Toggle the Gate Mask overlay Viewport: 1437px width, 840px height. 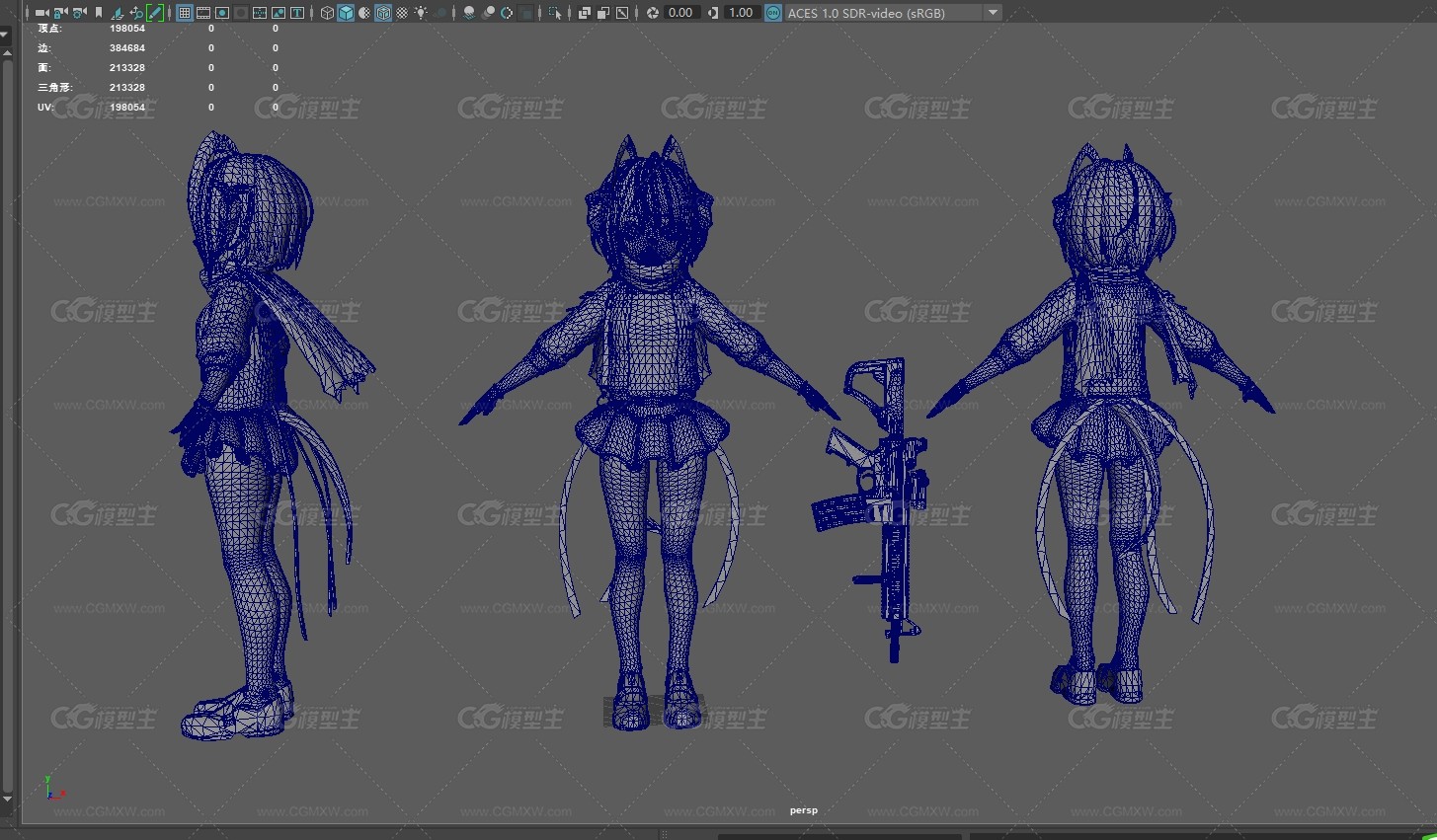tap(241, 13)
